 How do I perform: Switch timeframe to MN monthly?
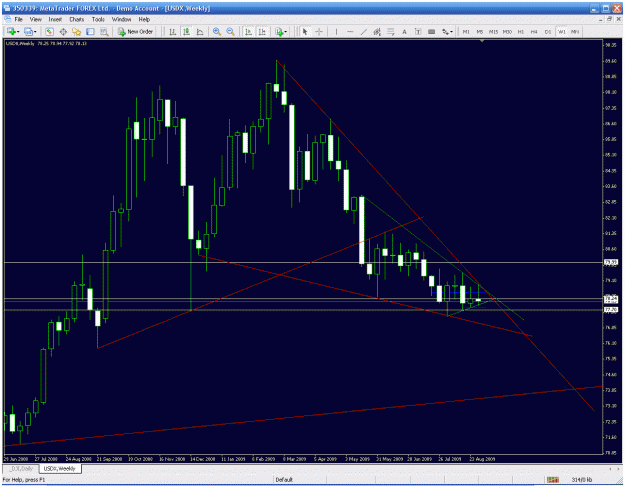575,31
